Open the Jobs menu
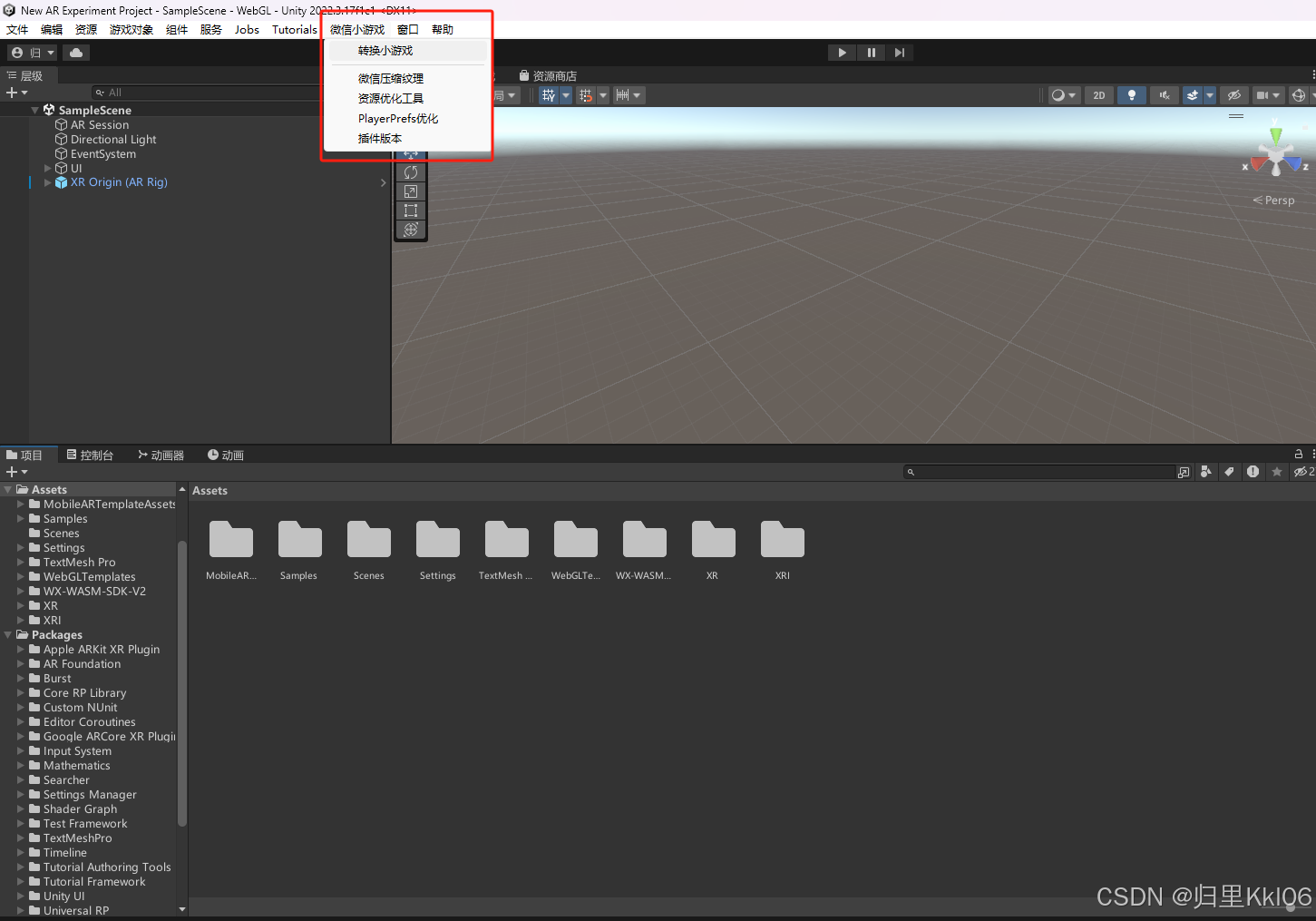Screen dimensions: 1316x921 coord(247,30)
